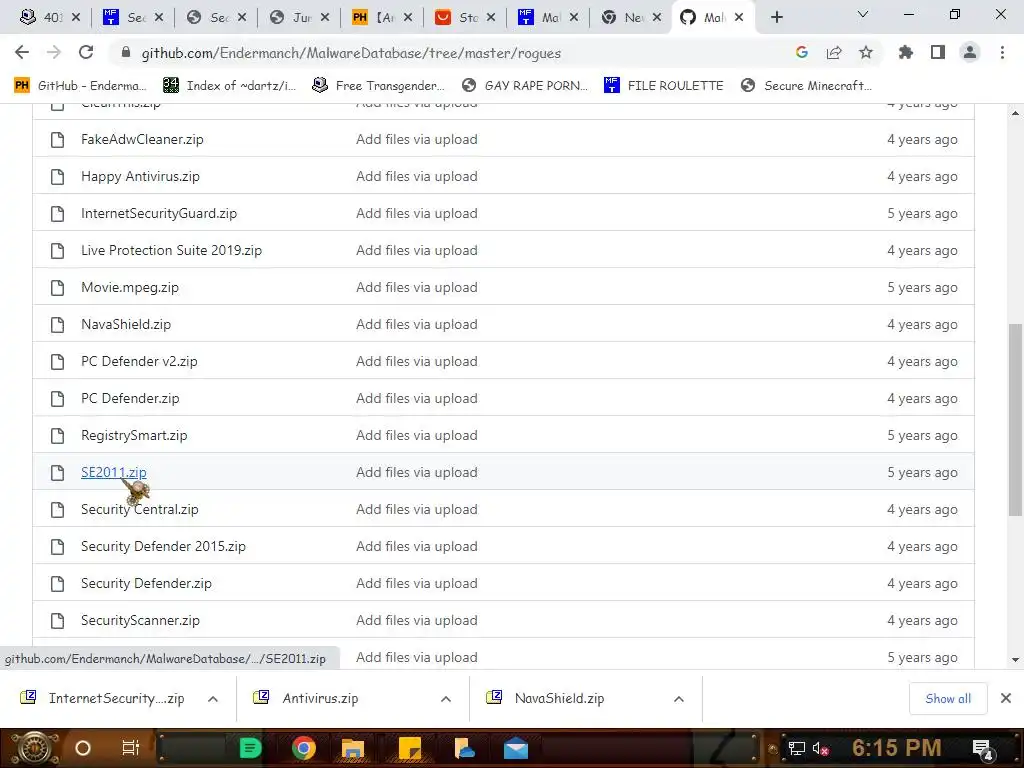Expand options for NavaShield.zip download
Screen dimensions: 1024x768
tap(679, 699)
